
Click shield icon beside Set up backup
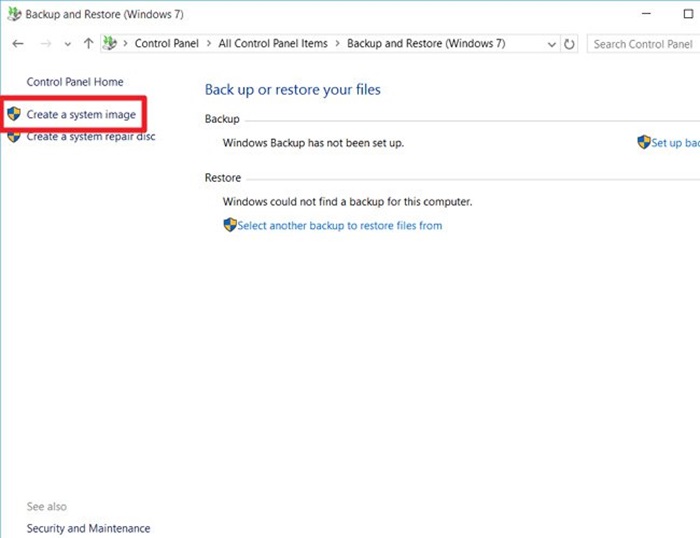tap(644, 143)
